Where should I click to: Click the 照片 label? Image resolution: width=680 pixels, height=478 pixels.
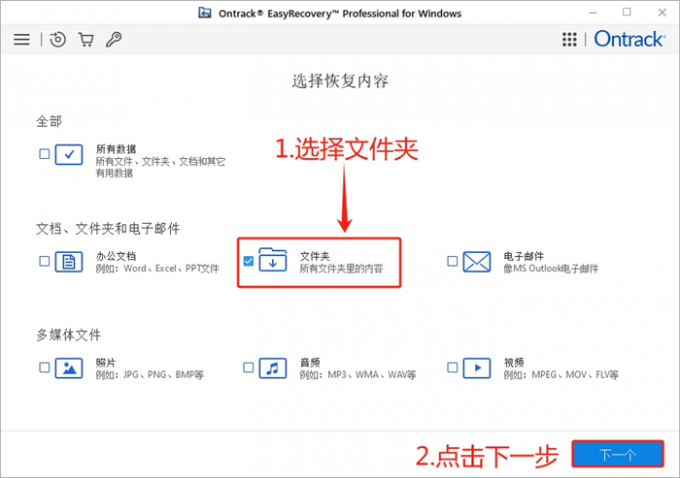(x=105, y=363)
